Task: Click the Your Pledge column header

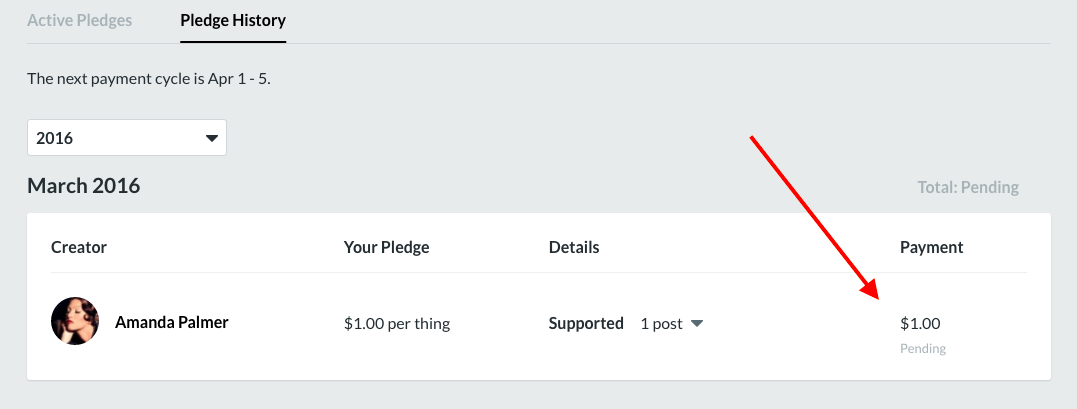Action: 385,247
